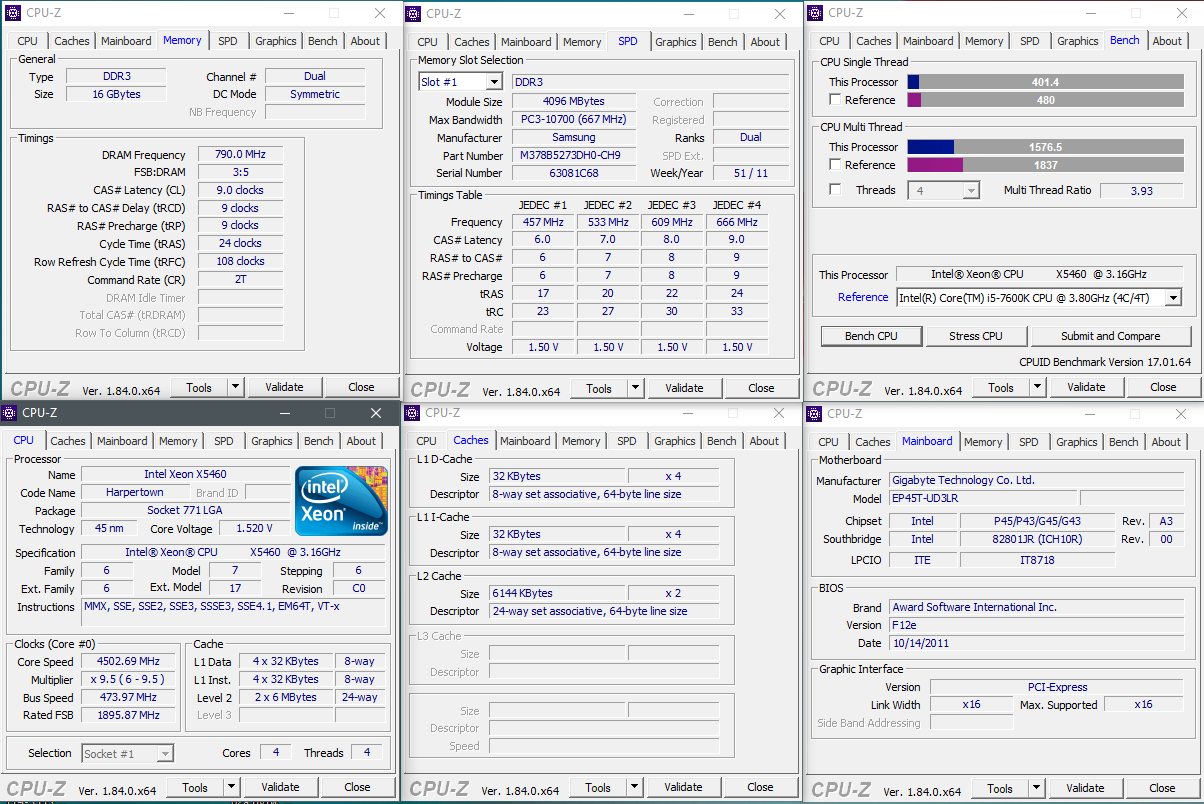Click Reference single thread bar showing 480

(1044, 100)
